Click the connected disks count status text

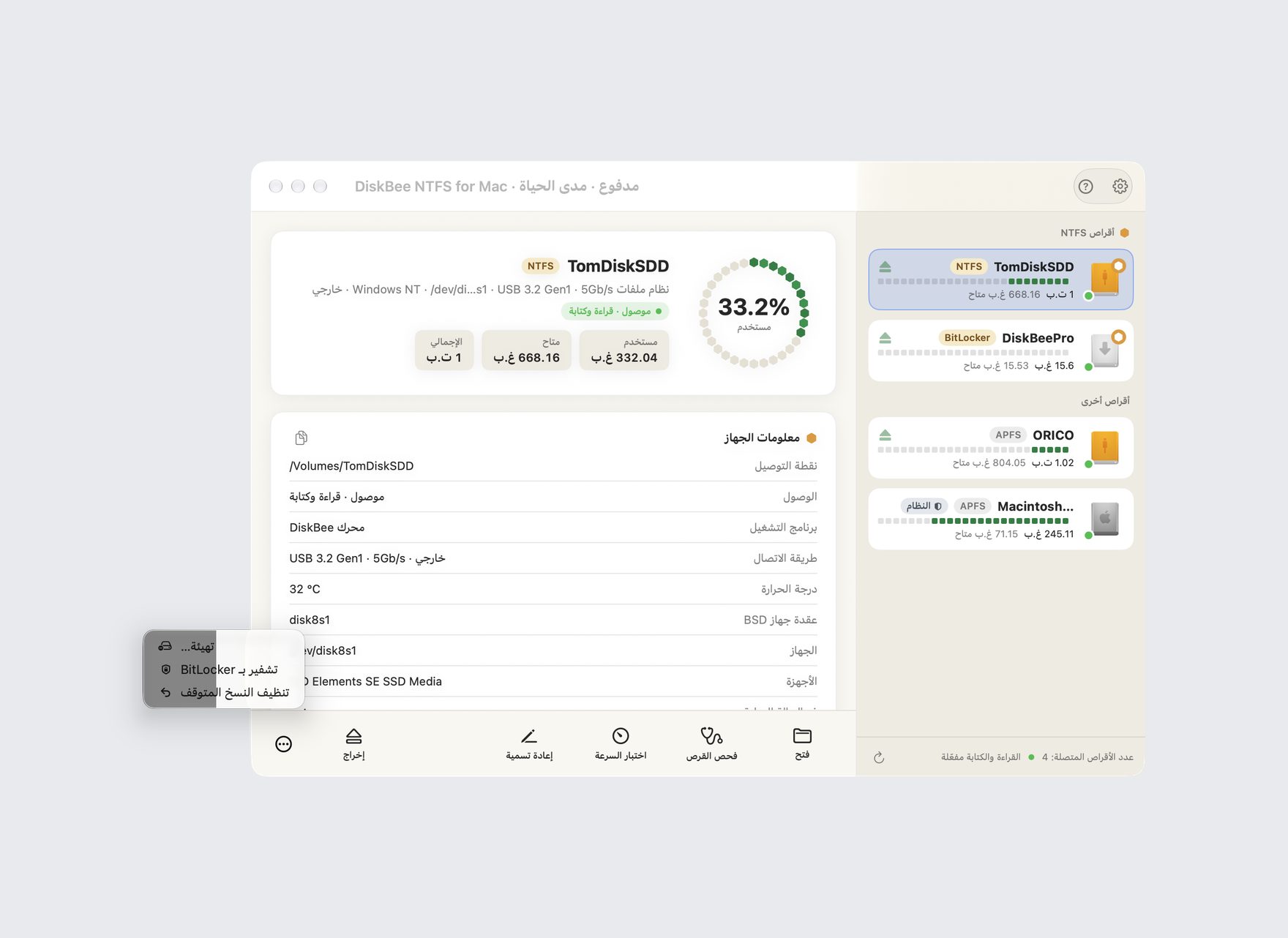(1087, 757)
